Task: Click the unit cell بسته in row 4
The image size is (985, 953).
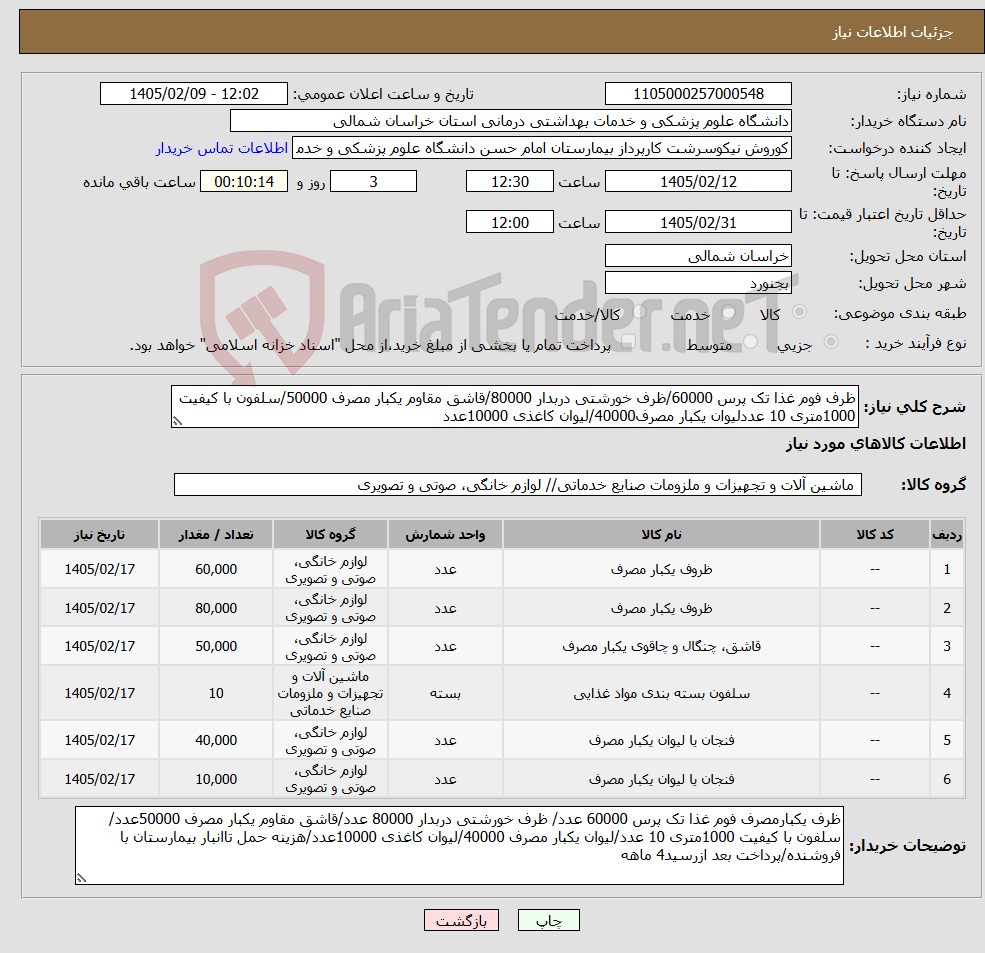Action: pyautogui.click(x=445, y=693)
